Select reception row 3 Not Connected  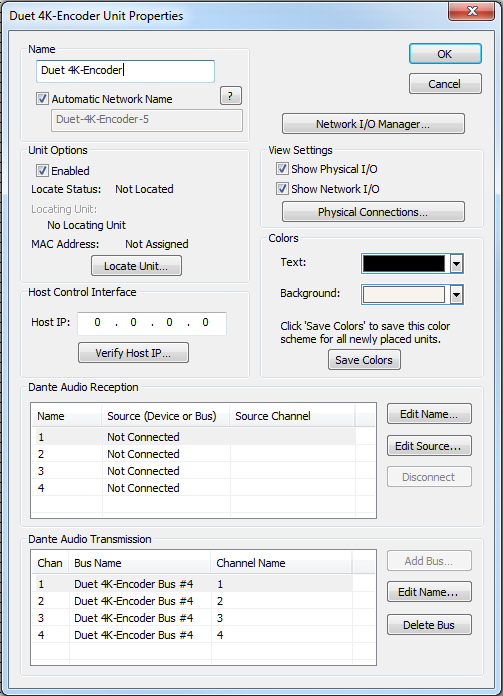coord(196,471)
